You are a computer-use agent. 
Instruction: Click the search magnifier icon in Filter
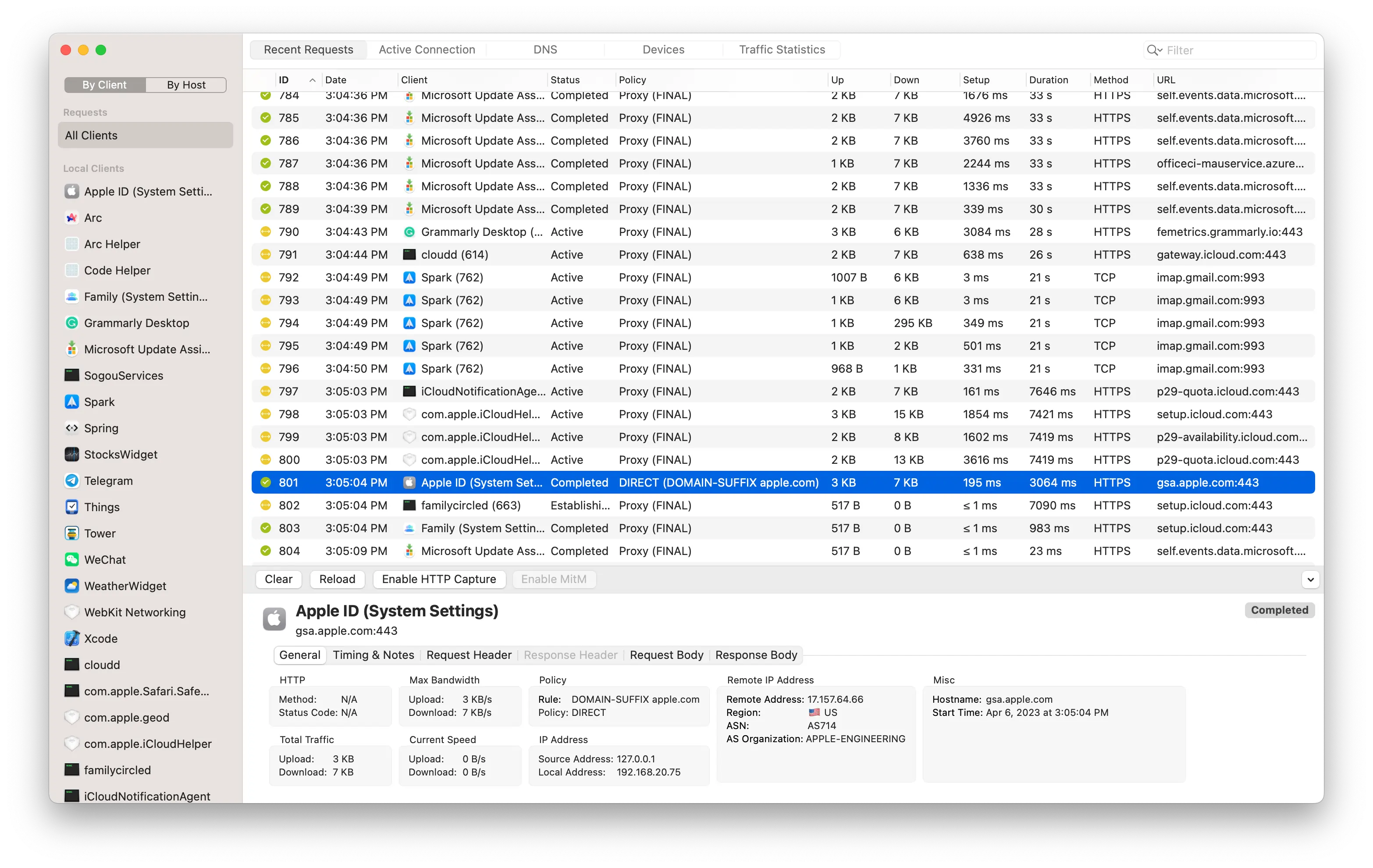pos(1154,50)
